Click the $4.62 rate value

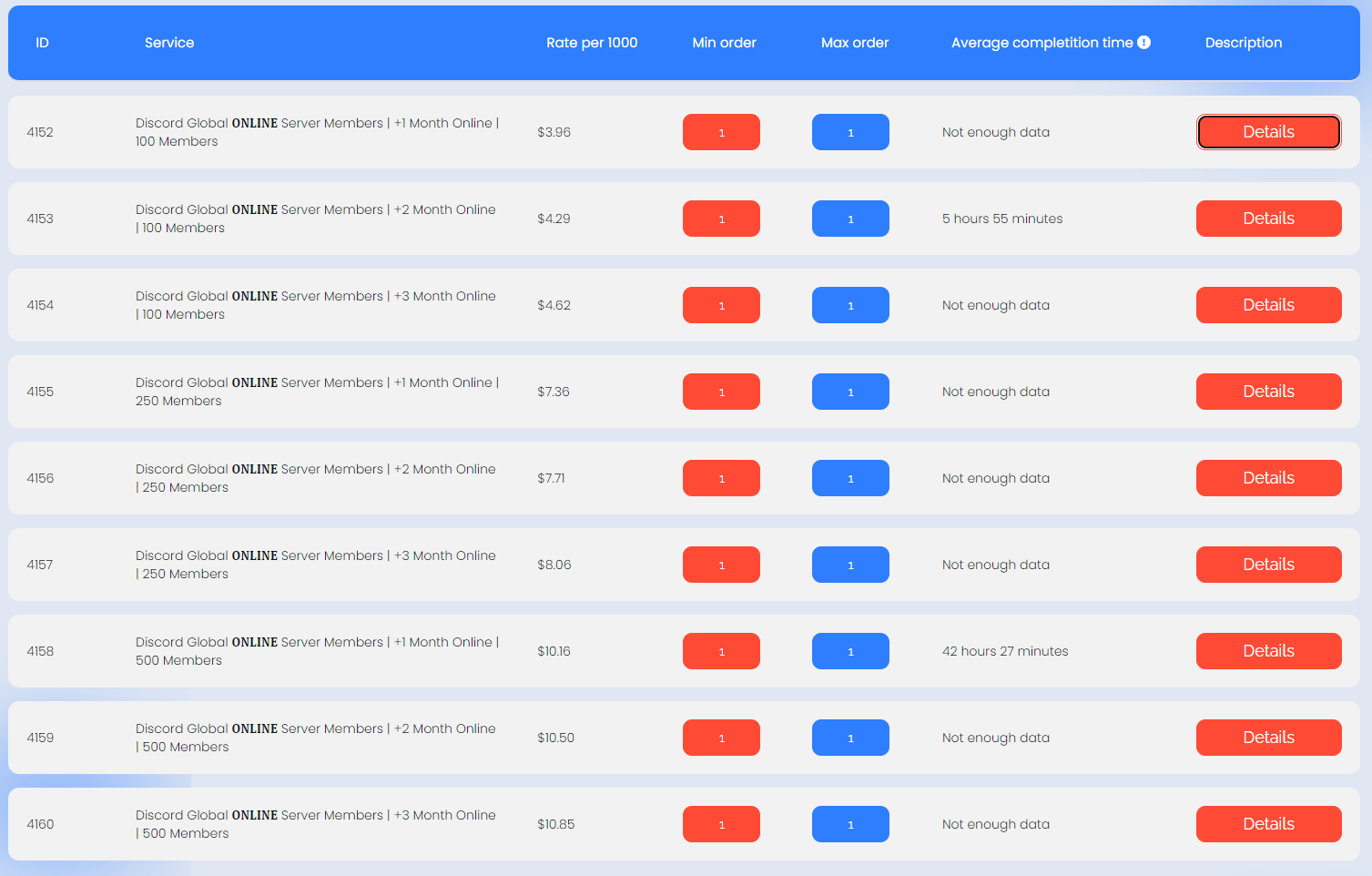(554, 305)
